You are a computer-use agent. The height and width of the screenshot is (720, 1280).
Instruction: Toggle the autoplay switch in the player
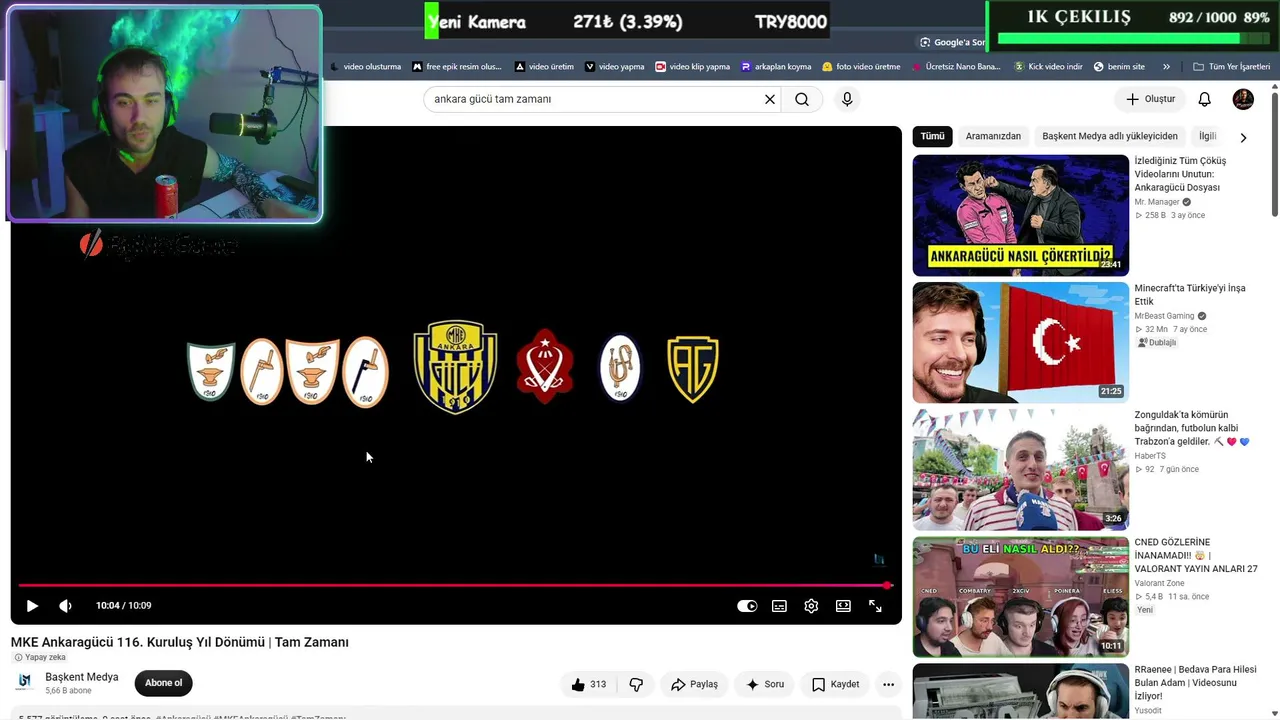click(747, 606)
